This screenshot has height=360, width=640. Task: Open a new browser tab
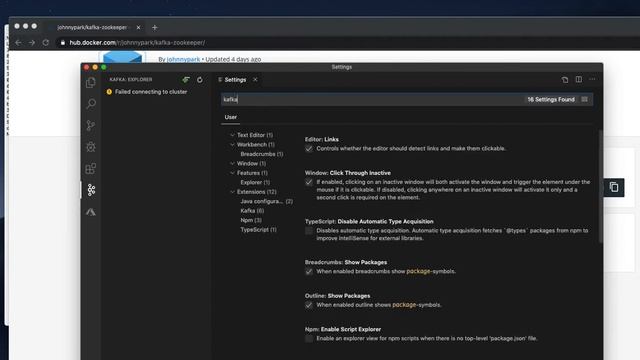pos(154,28)
